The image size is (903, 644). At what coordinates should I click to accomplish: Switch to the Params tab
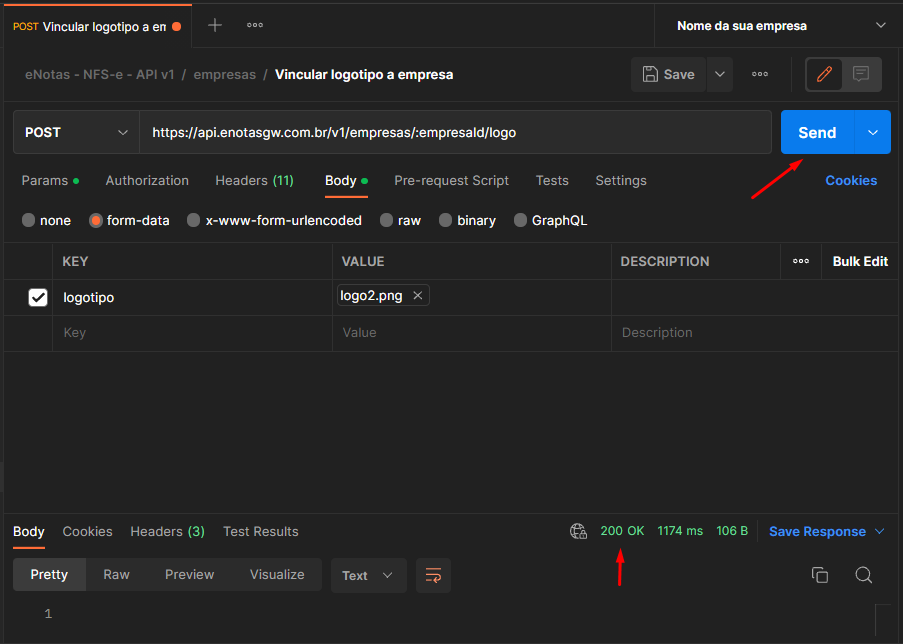(50, 181)
